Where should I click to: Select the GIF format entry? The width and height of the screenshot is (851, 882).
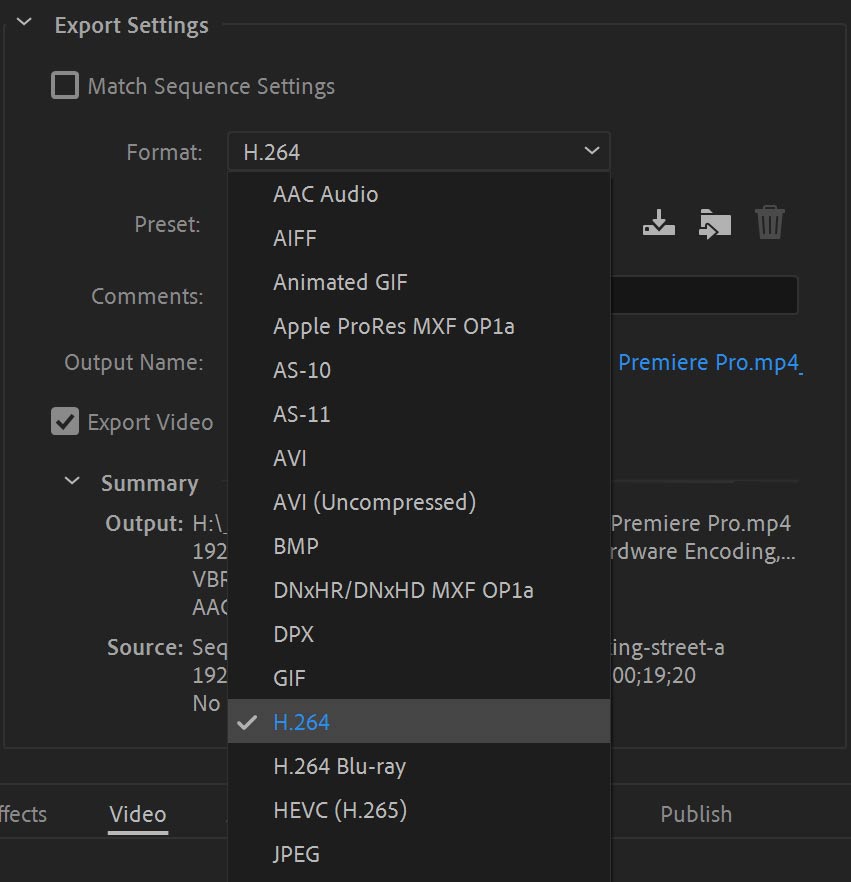(x=418, y=678)
